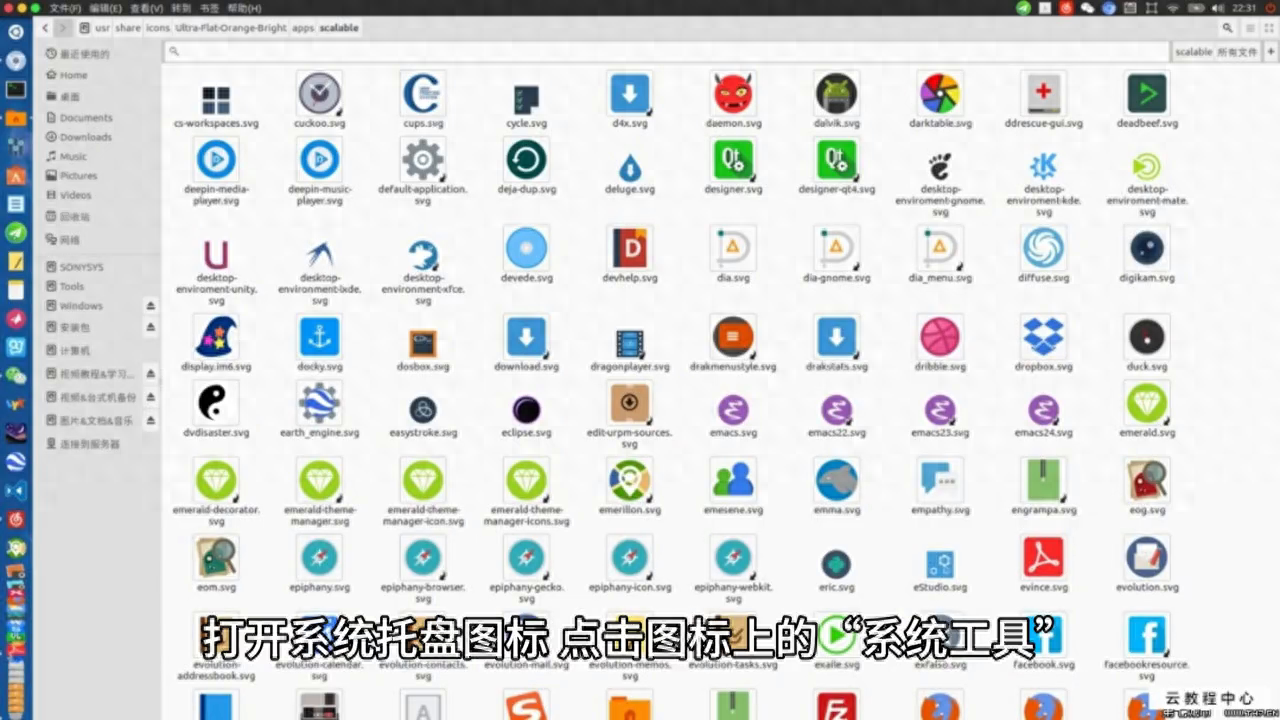This screenshot has width=1280, height=720.
Task: Select the emesene.svg people icon
Action: coord(733,480)
